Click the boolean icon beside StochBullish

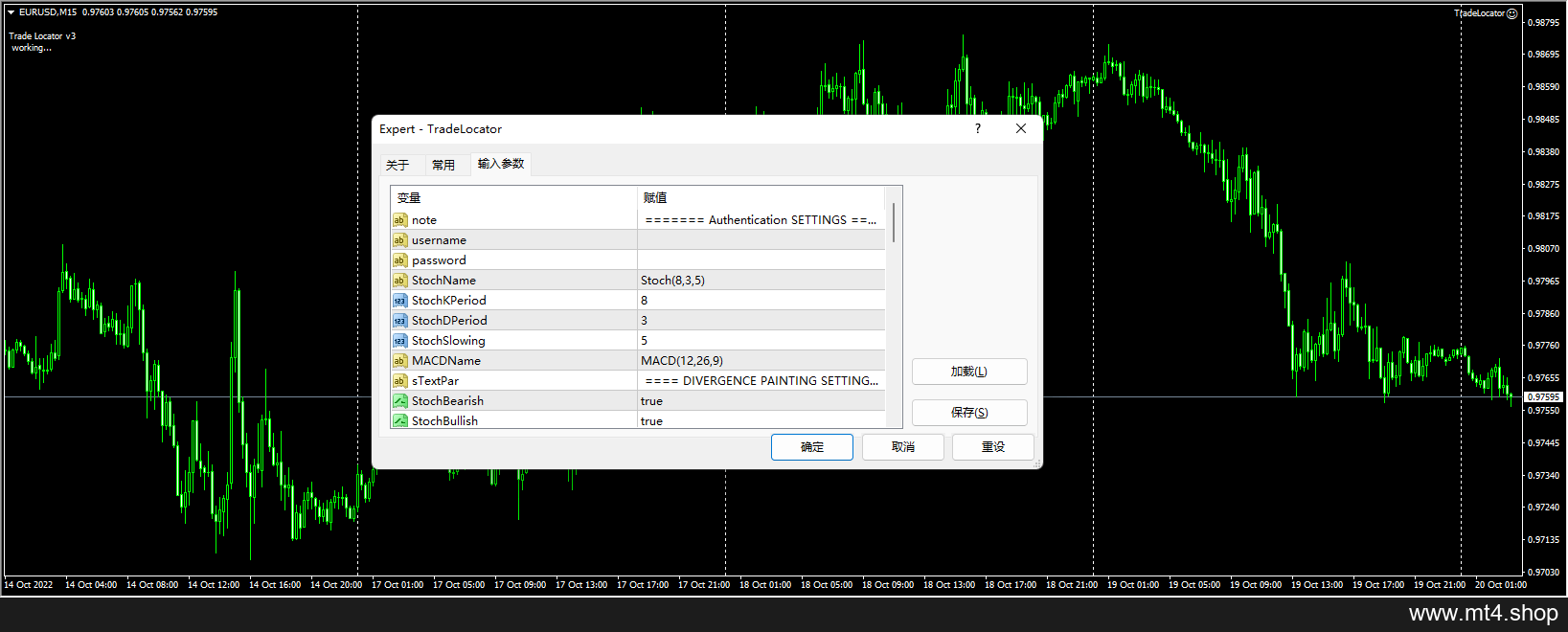(399, 421)
